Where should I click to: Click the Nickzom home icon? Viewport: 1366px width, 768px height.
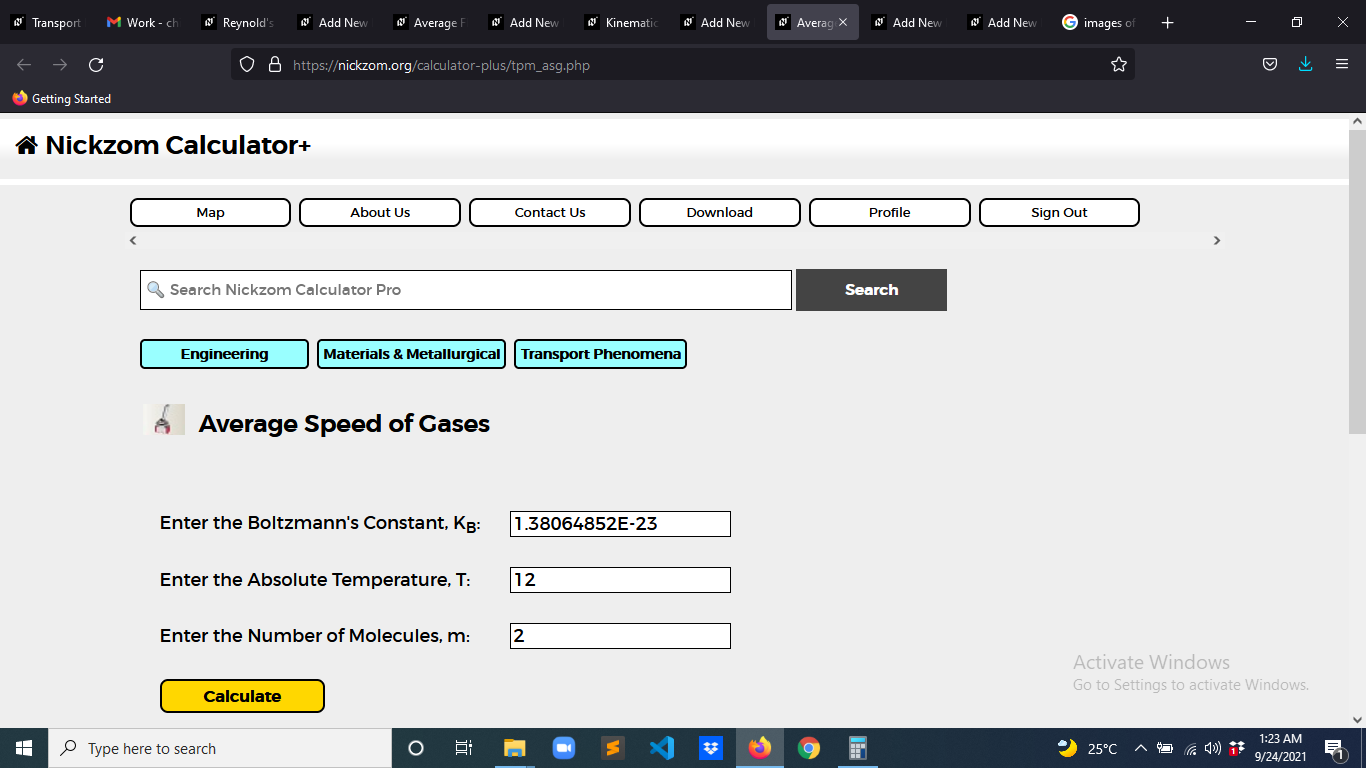click(x=27, y=146)
